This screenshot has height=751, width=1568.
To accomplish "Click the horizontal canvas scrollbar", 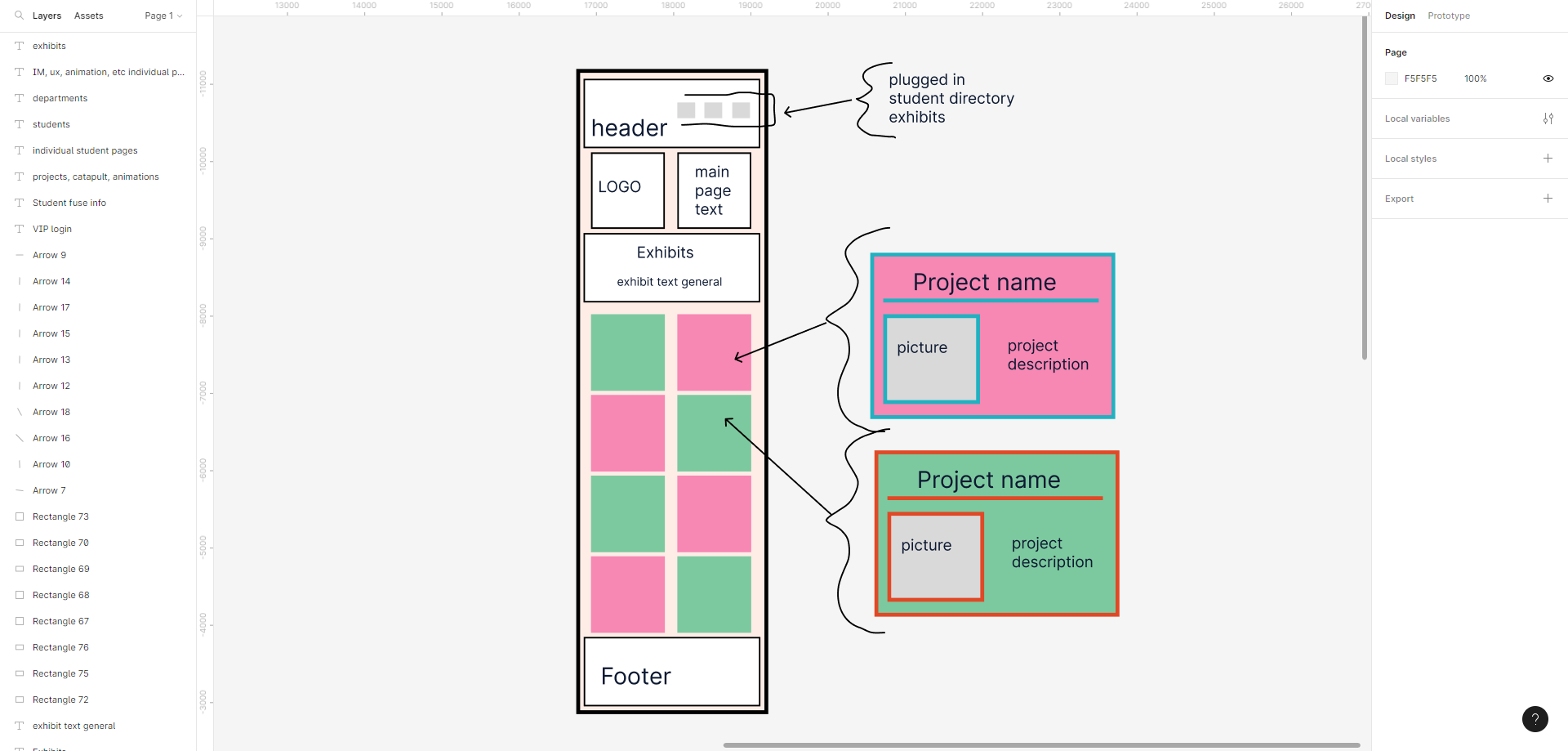I will [x=1040, y=745].
